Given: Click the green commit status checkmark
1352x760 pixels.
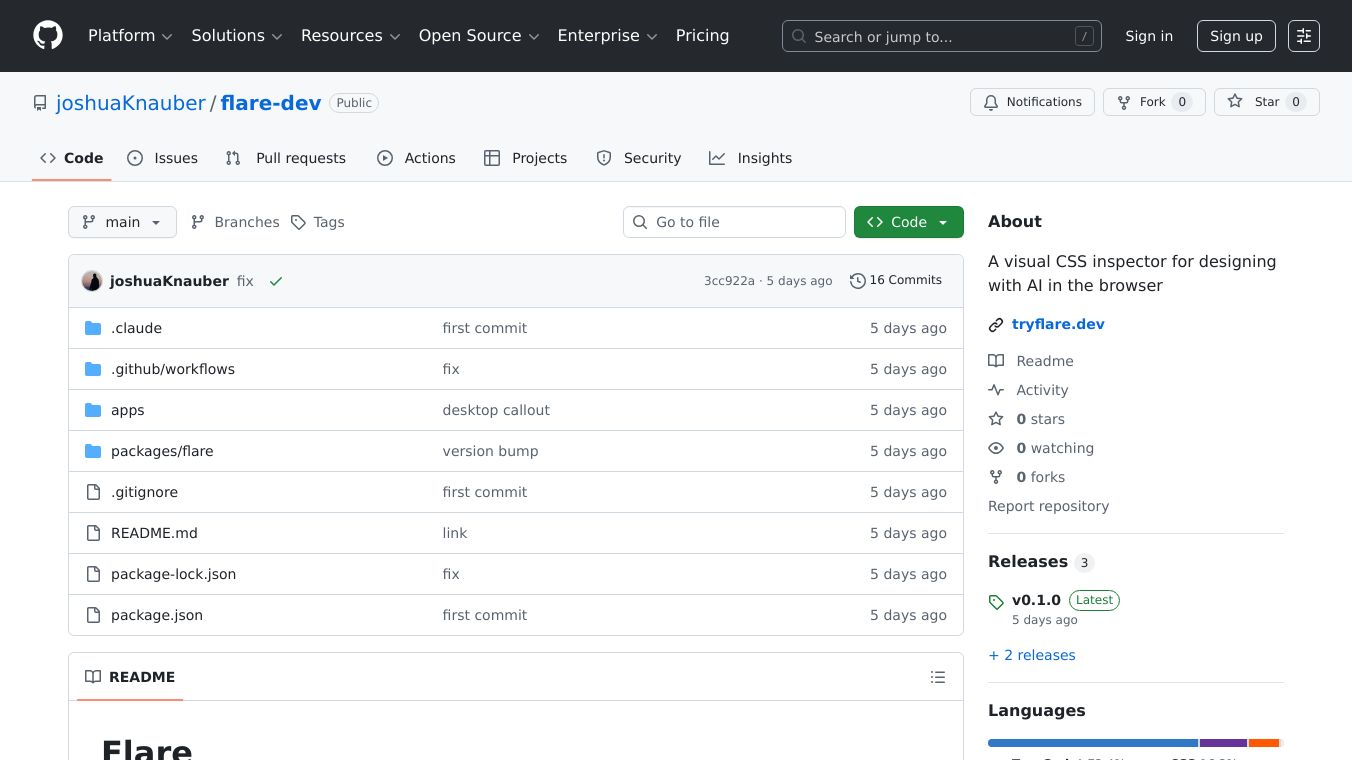Looking at the screenshot, I should coord(276,282).
